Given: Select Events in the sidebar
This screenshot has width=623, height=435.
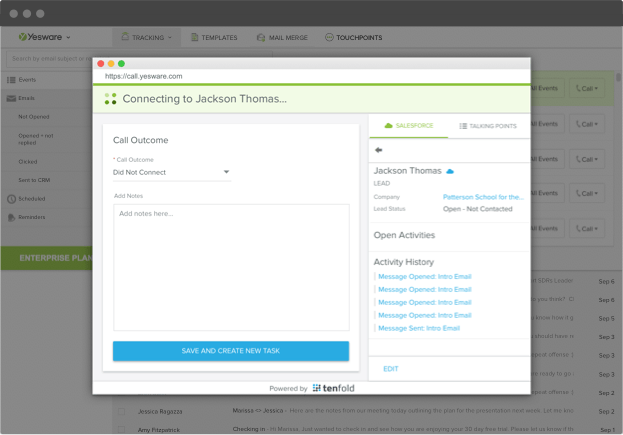Looking at the screenshot, I should point(27,80).
